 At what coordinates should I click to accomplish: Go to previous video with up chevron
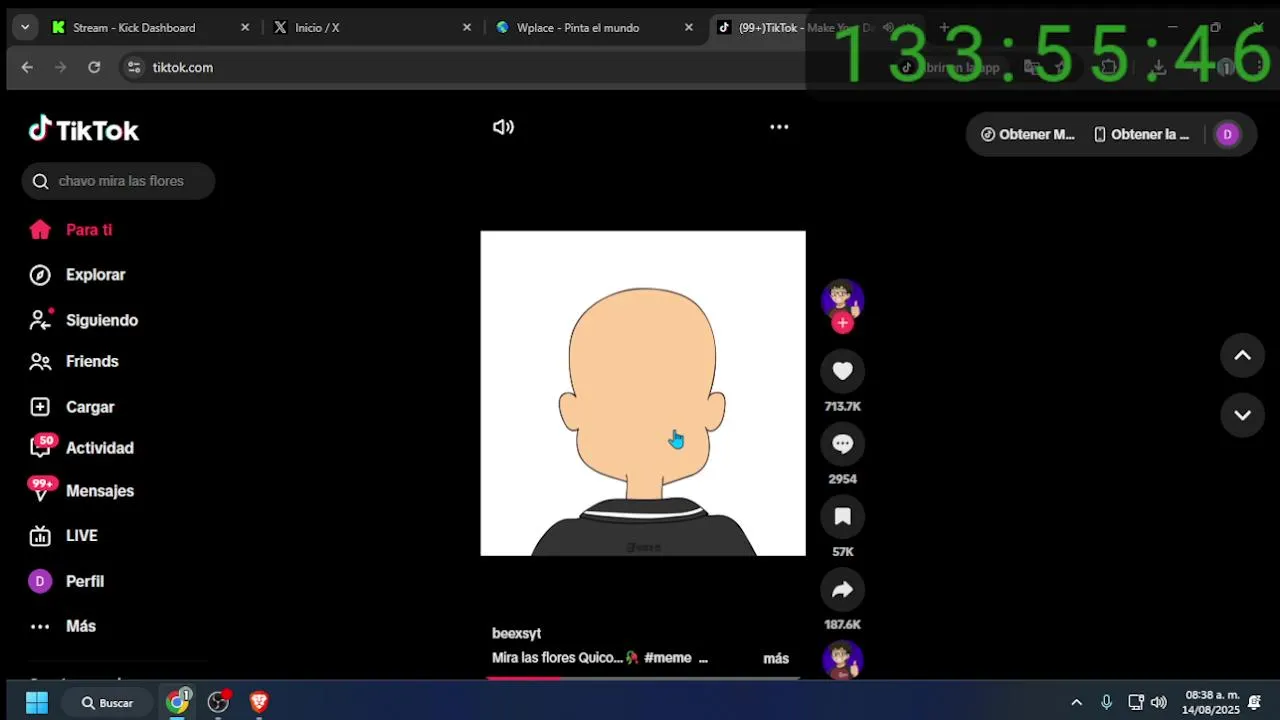(x=1242, y=355)
